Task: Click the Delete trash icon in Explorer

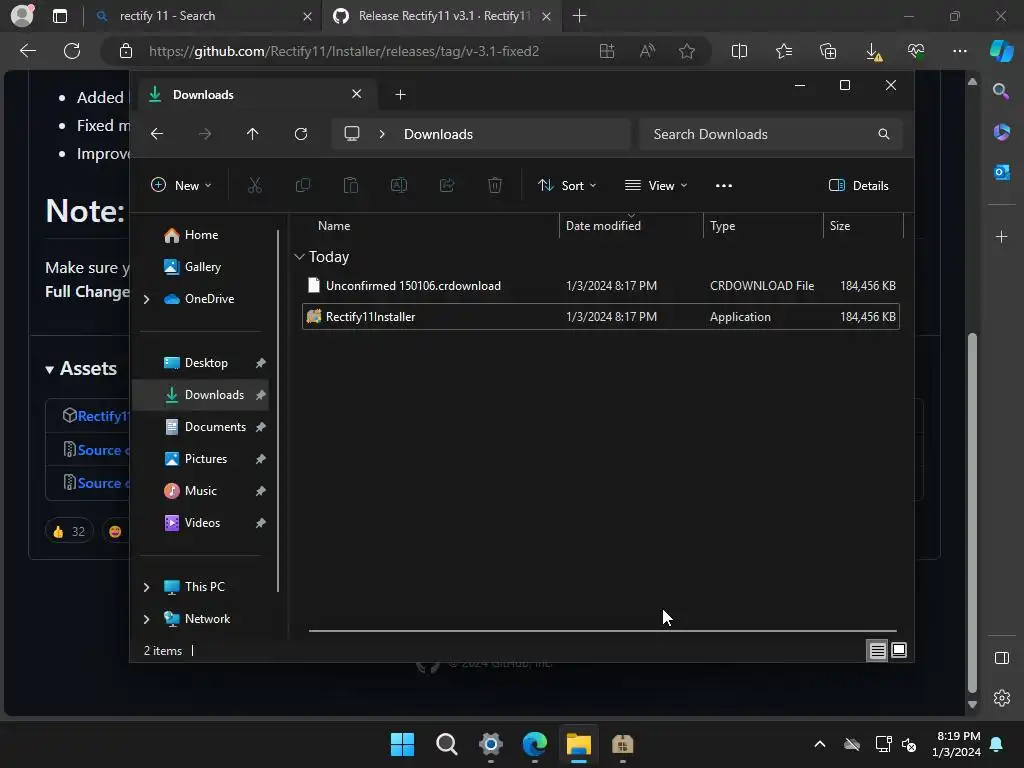Action: click(494, 185)
